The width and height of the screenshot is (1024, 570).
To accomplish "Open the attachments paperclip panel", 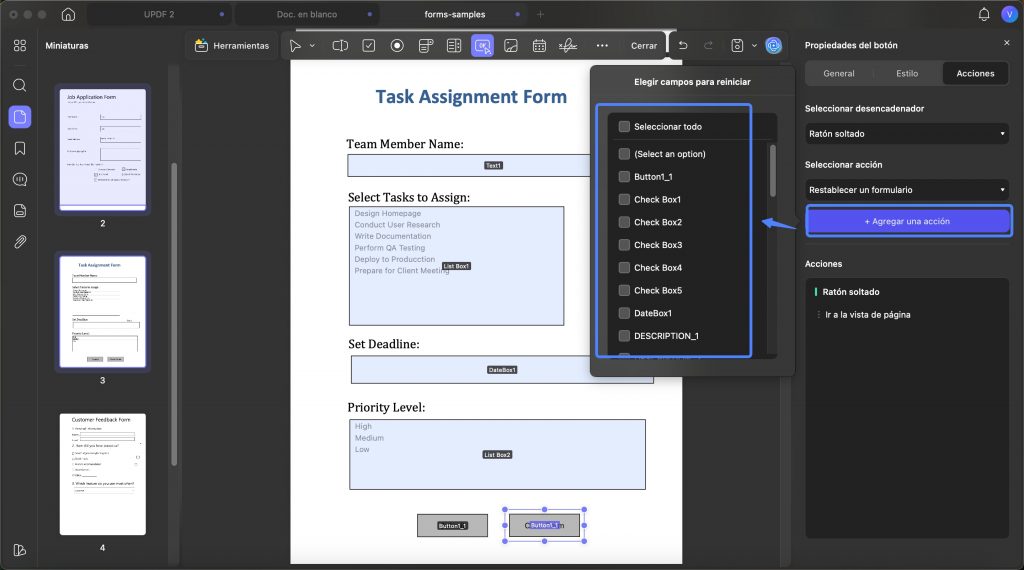I will [x=20, y=242].
